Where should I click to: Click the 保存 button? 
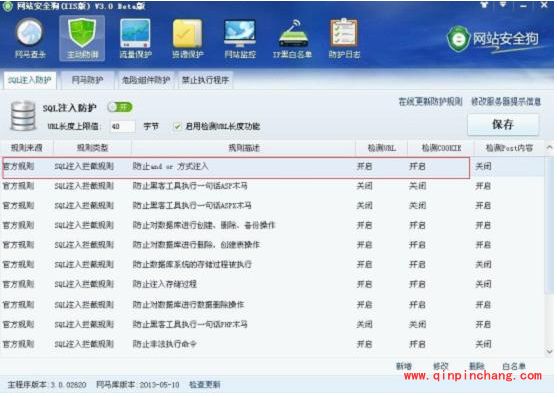tap(503, 124)
